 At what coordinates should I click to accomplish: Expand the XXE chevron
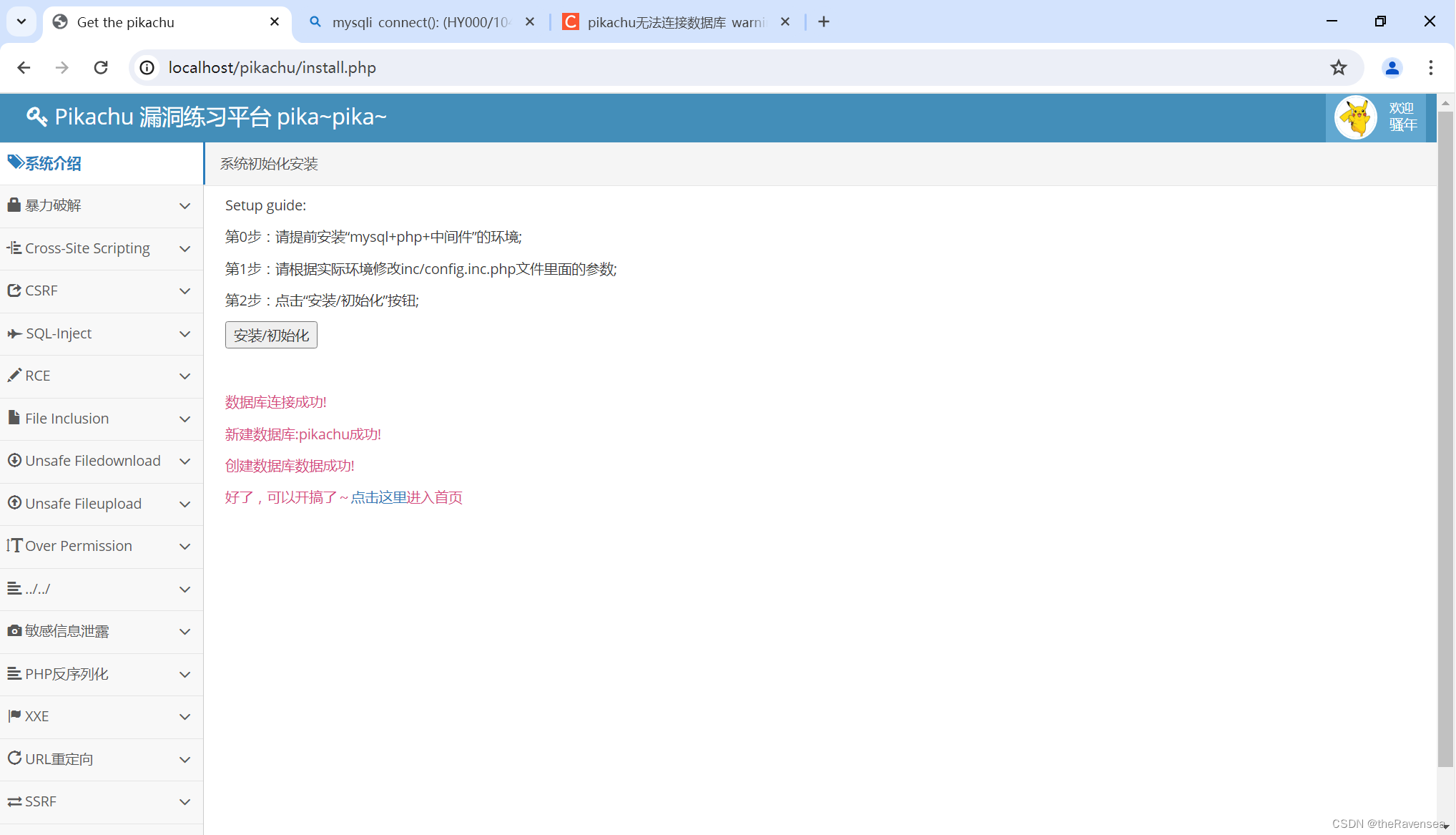[185, 717]
